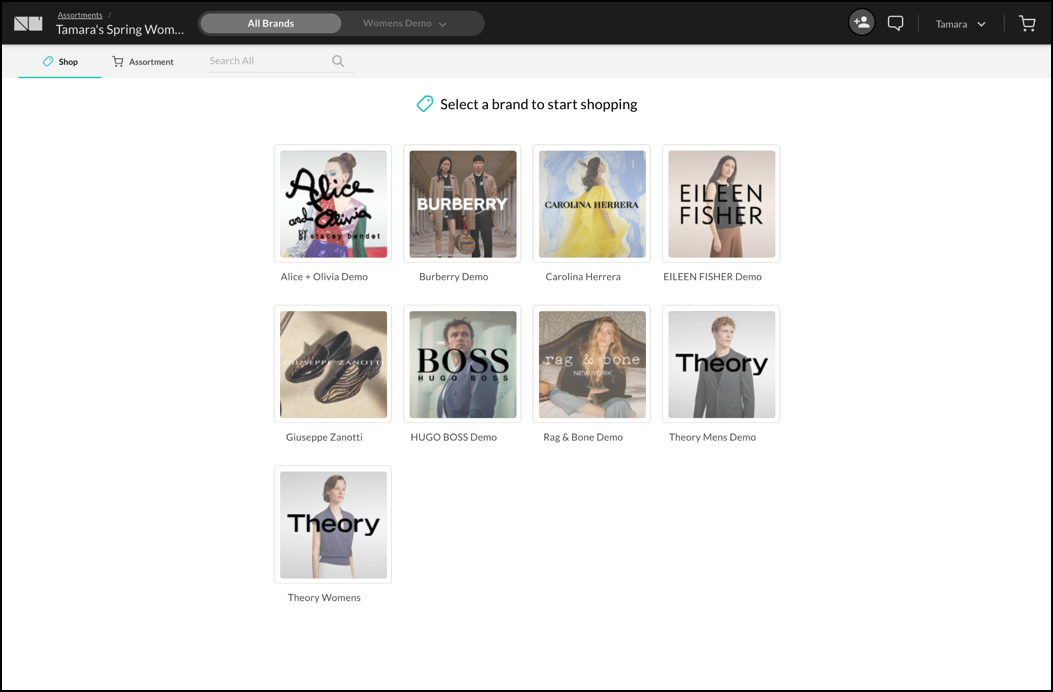
Task: Click the Rag & Bone Demo label
Action: pos(583,437)
